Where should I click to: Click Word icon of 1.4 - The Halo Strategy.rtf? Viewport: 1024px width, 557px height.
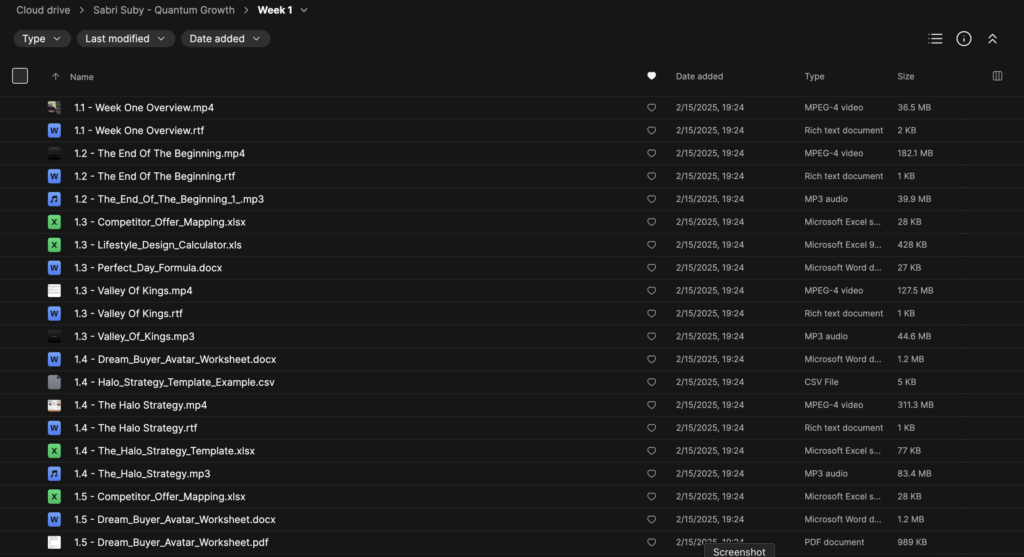pyautogui.click(x=54, y=427)
